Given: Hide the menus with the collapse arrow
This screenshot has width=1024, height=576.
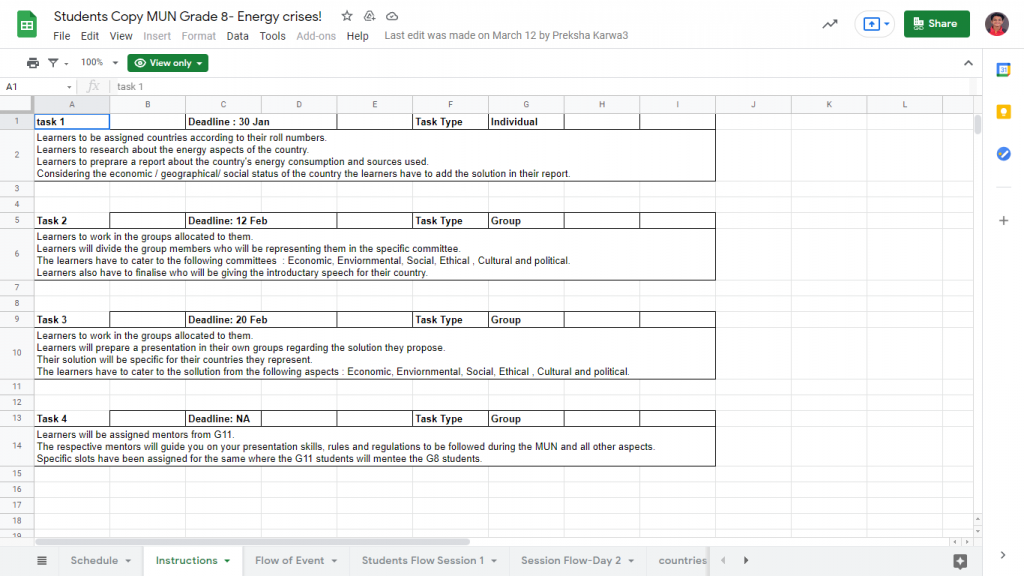Looking at the screenshot, I should pyautogui.click(x=968, y=63).
